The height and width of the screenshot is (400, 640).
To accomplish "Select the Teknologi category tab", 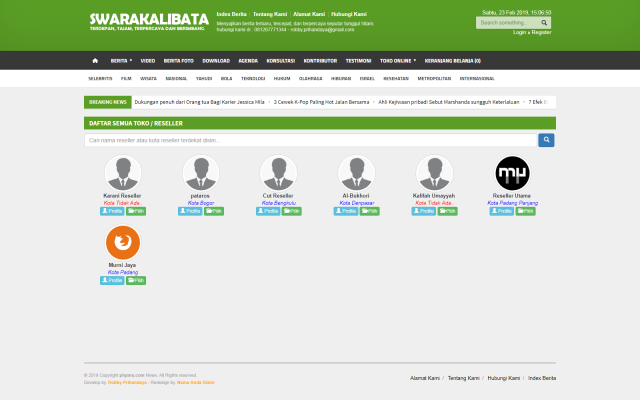I will [x=254, y=78].
